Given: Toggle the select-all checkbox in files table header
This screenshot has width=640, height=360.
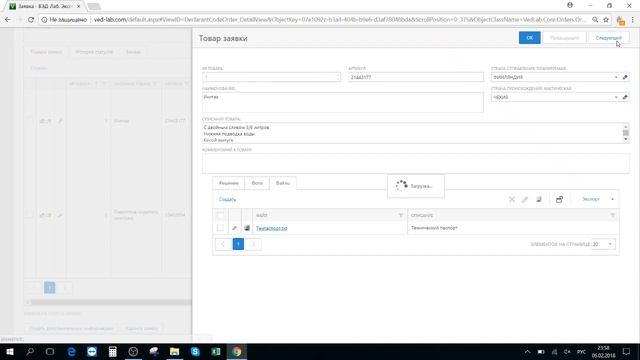Looking at the screenshot, I should (x=220, y=215).
